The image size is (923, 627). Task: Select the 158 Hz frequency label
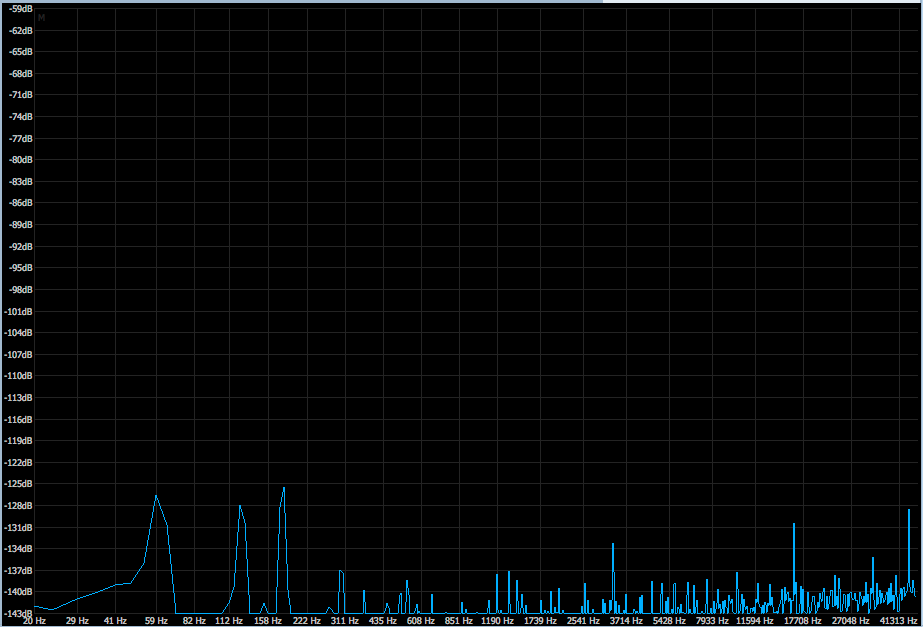[268, 621]
